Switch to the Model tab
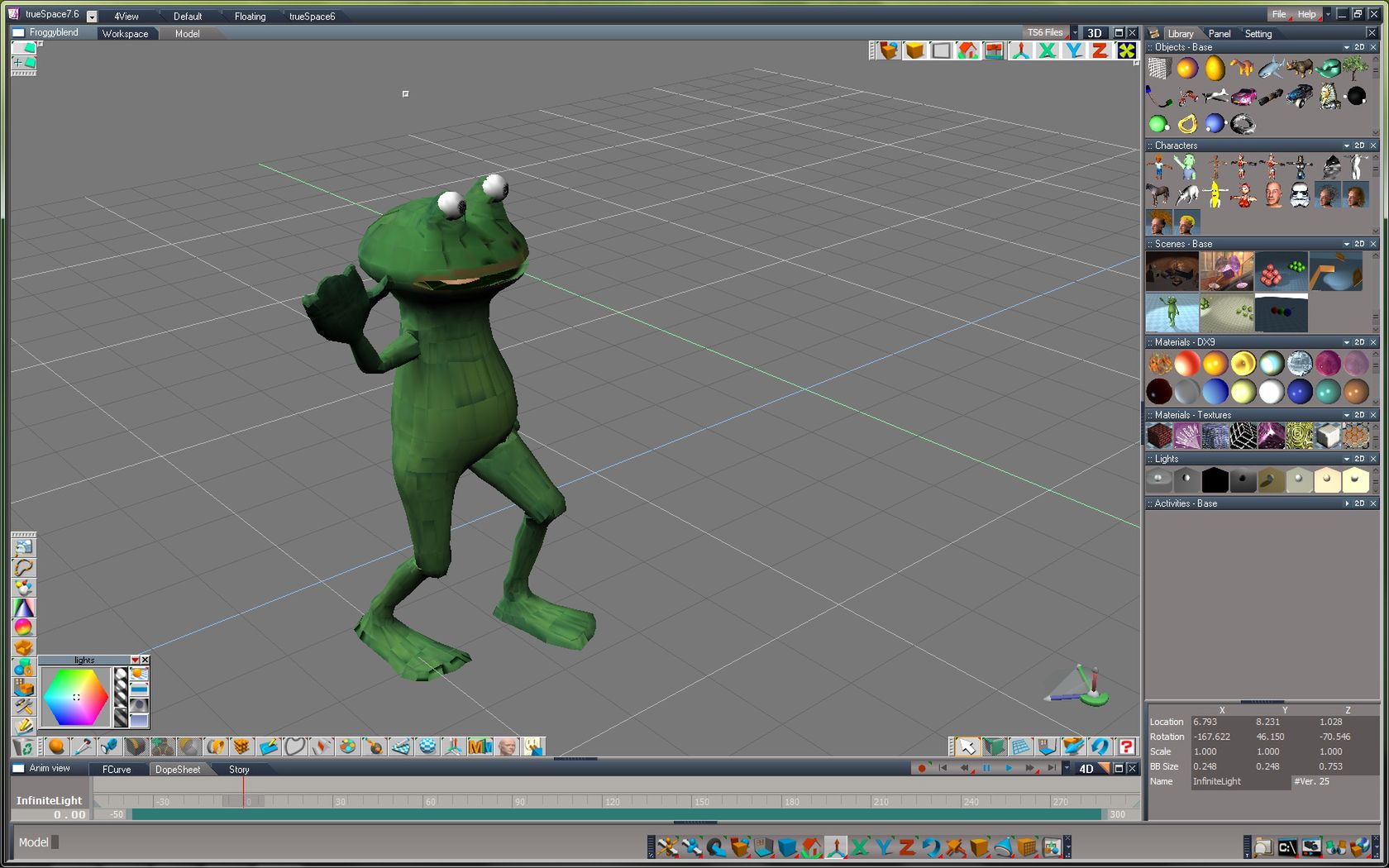This screenshot has width=1389, height=868. (x=187, y=34)
